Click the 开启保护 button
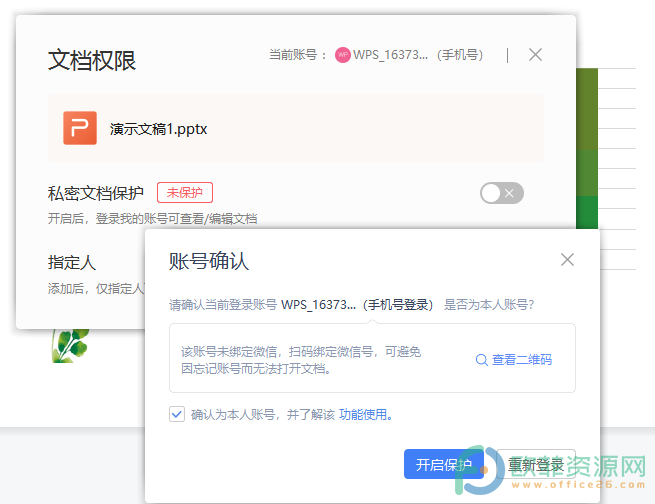 pos(444,464)
